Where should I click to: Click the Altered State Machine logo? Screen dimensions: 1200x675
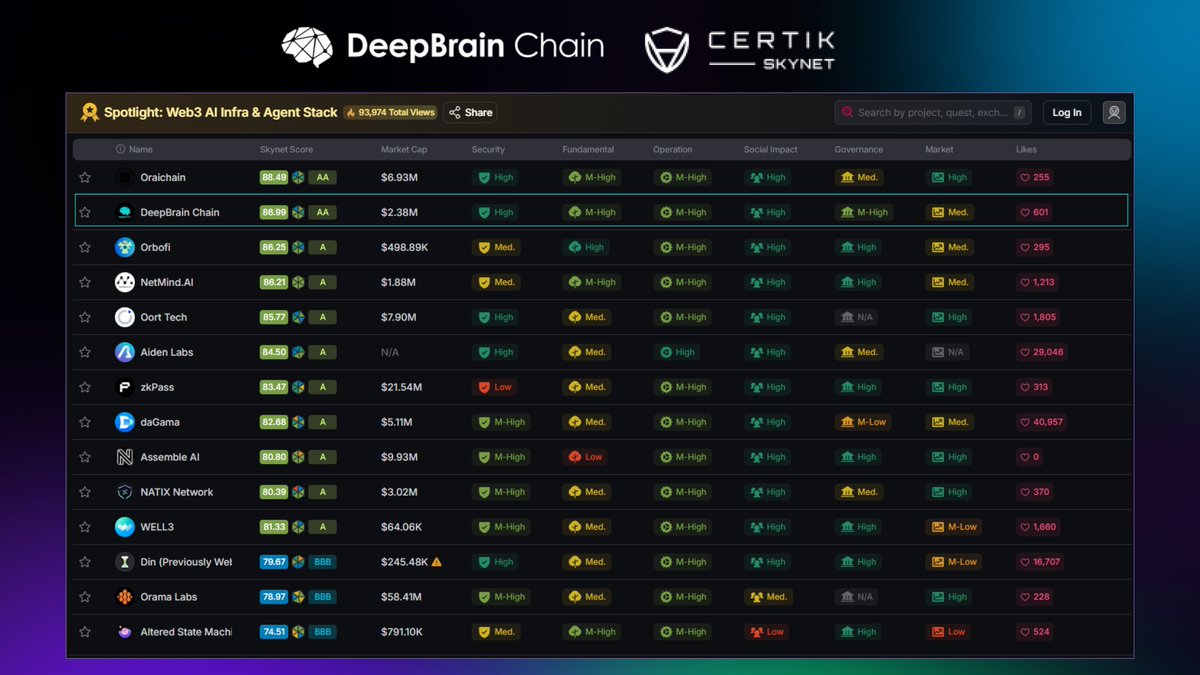[124, 632]
